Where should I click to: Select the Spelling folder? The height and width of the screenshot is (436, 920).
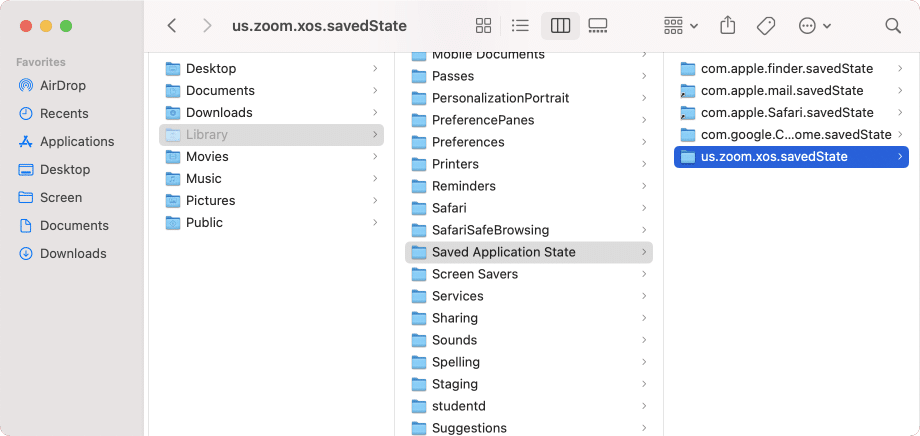(529, 362)
